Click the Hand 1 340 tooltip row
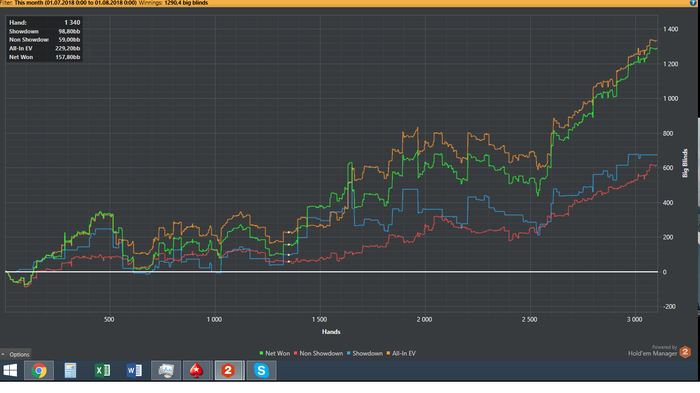The height and width of the screenshot is (393, 700). 45,22
